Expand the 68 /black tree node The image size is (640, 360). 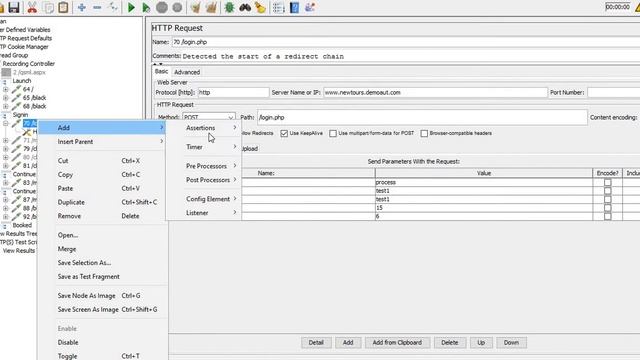5,106
